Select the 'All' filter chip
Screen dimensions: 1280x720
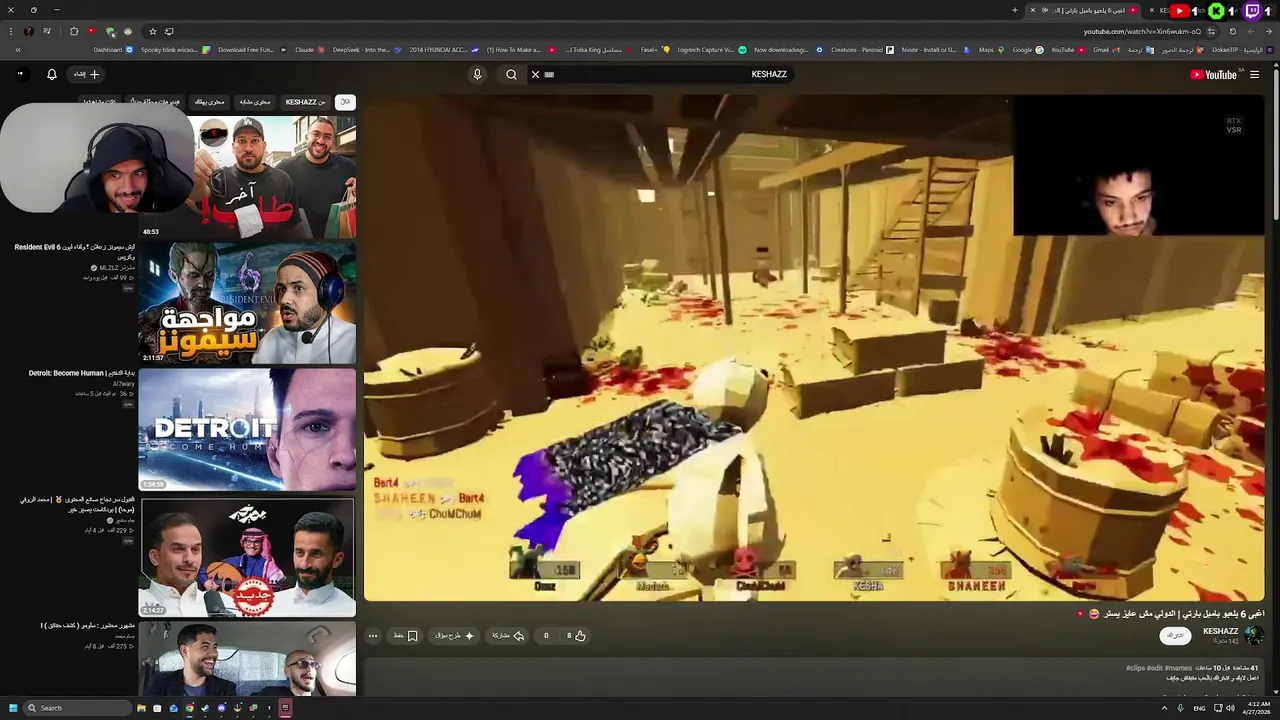[x=345, y=102]
